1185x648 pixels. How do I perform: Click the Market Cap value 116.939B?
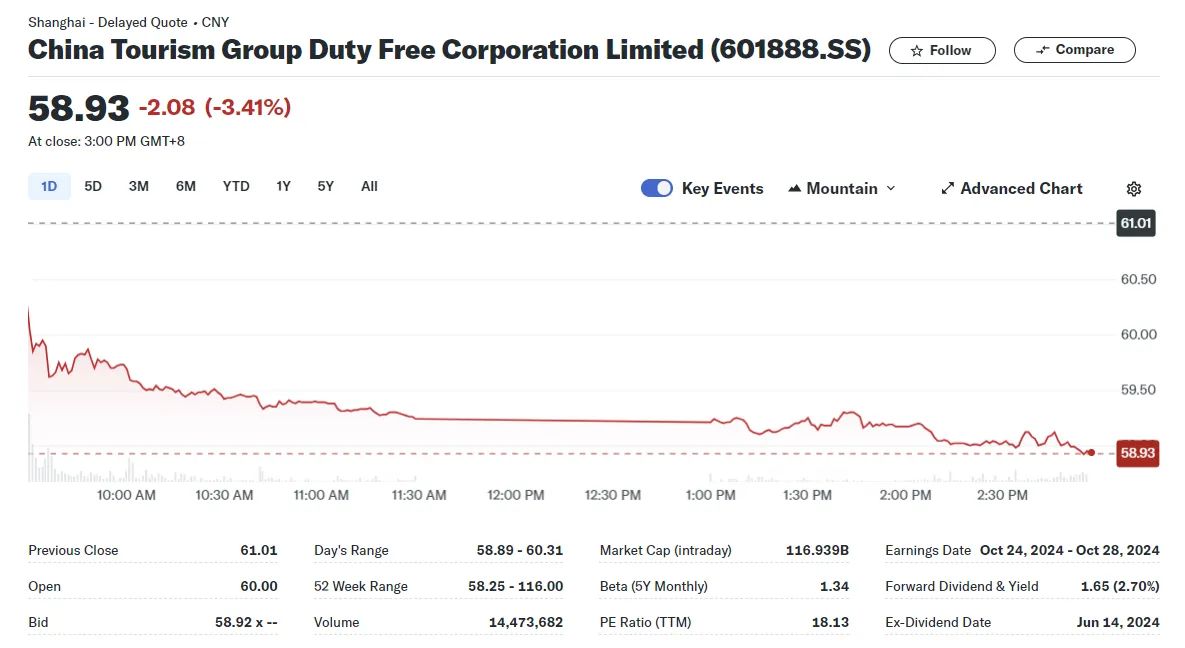coord(817,550)
